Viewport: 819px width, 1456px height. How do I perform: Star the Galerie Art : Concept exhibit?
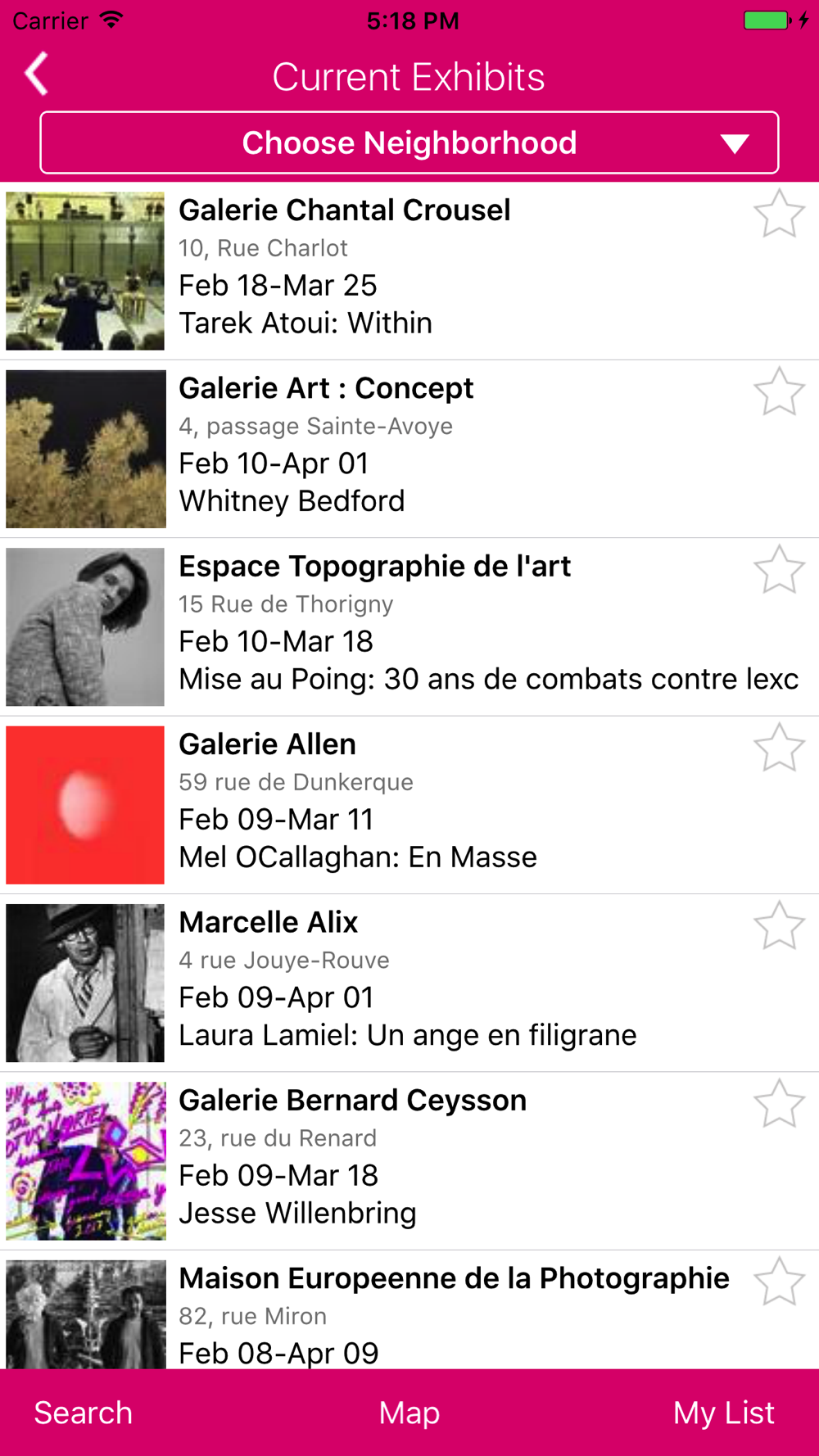779,392
